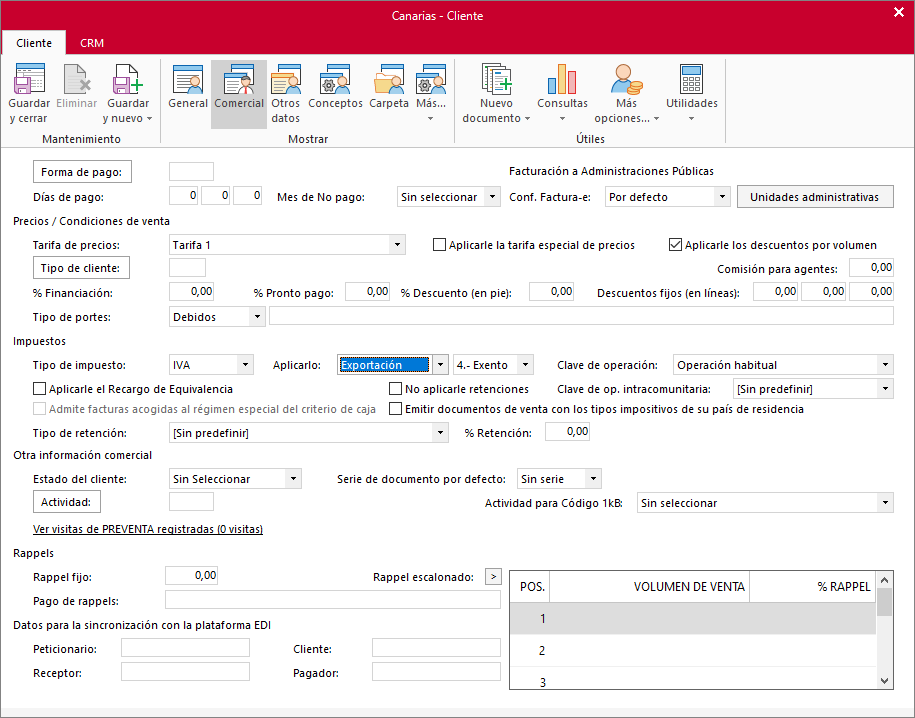This screenshot has width=915, height=718.
Task: Click the % Retención field
Action: 567,431
